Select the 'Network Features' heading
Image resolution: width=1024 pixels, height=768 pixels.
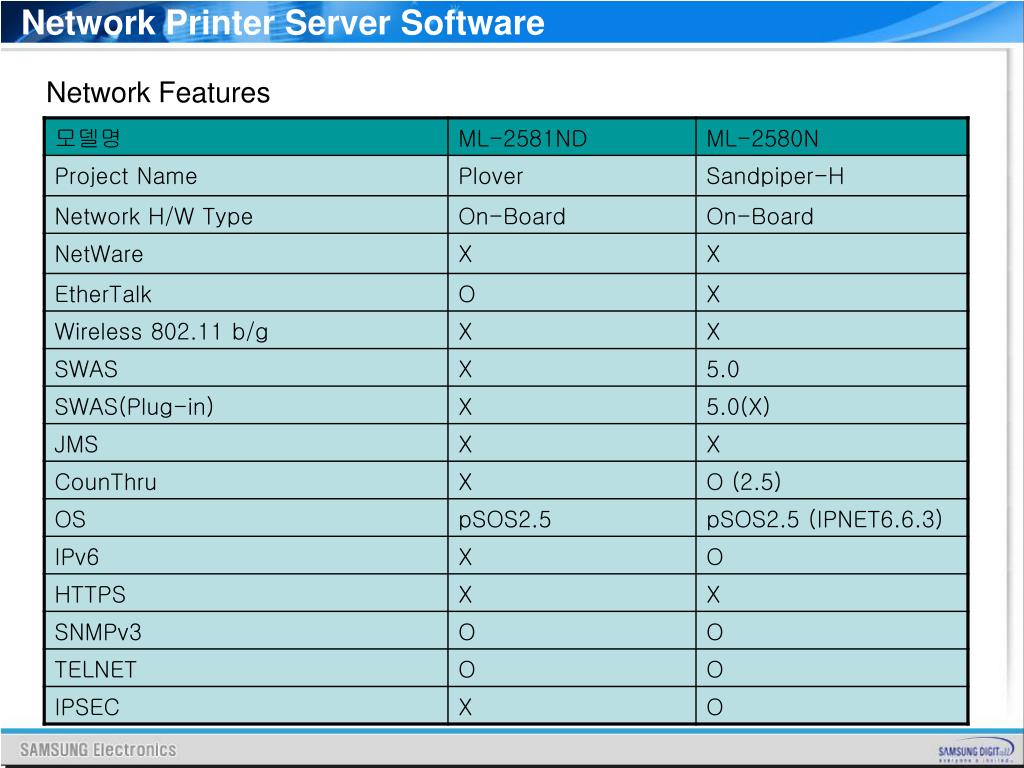click(158, 93)
